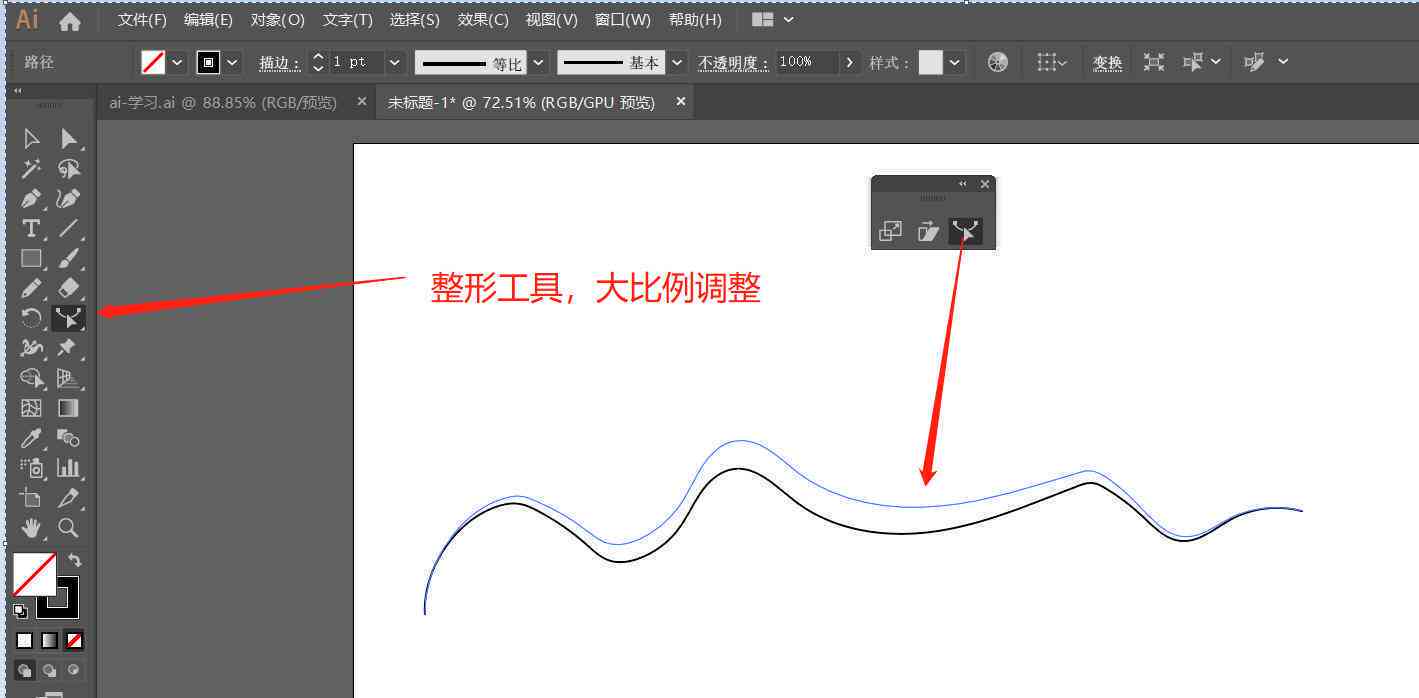Select the Paintbrush tool
Viewport: 1419px width, 698px height.
point(68,258)
